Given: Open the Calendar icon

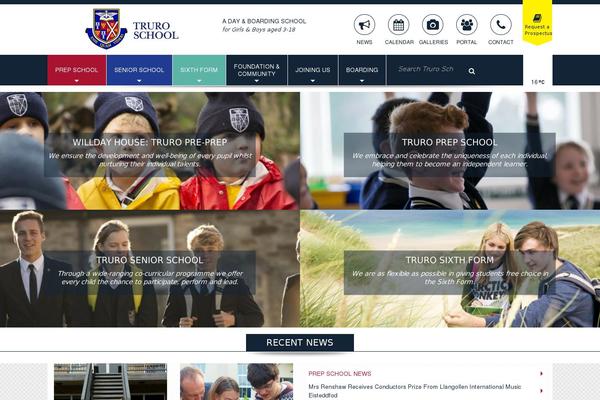Looking at the screenshot, I should [x=398, y=25].
